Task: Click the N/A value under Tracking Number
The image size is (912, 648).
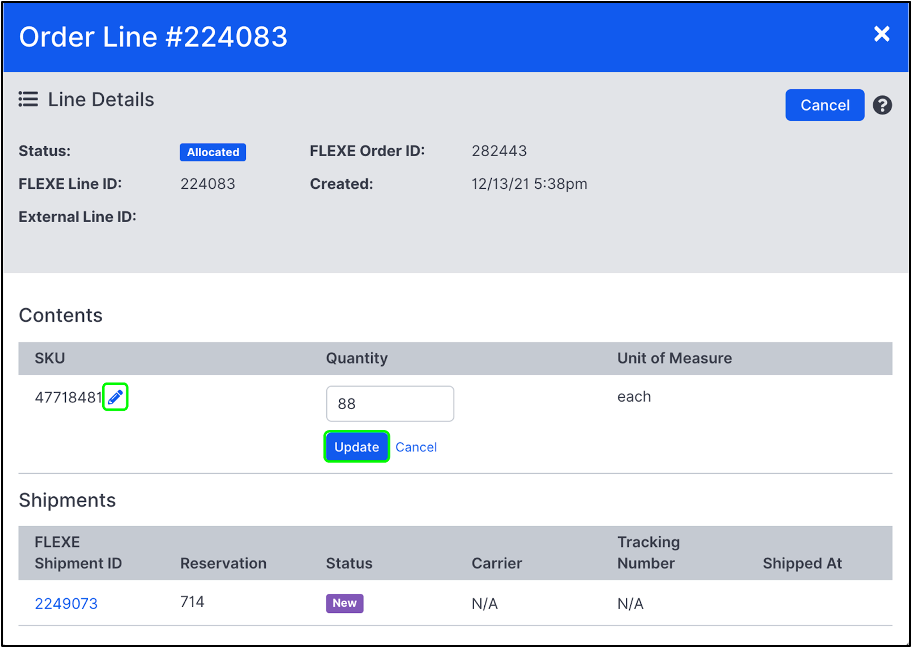Action: point(630,604)
